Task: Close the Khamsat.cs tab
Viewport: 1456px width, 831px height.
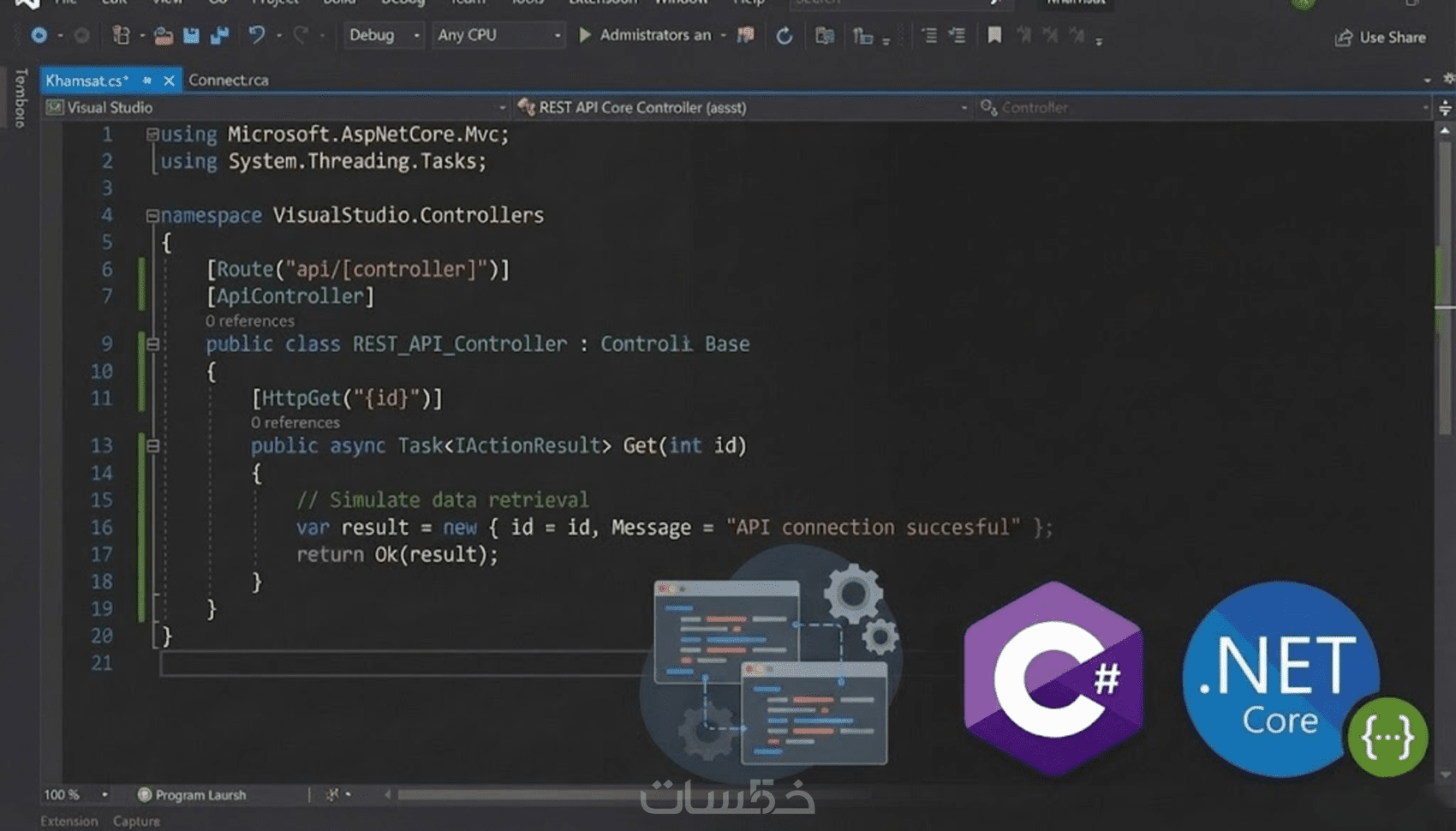Action: pos(169,81)
